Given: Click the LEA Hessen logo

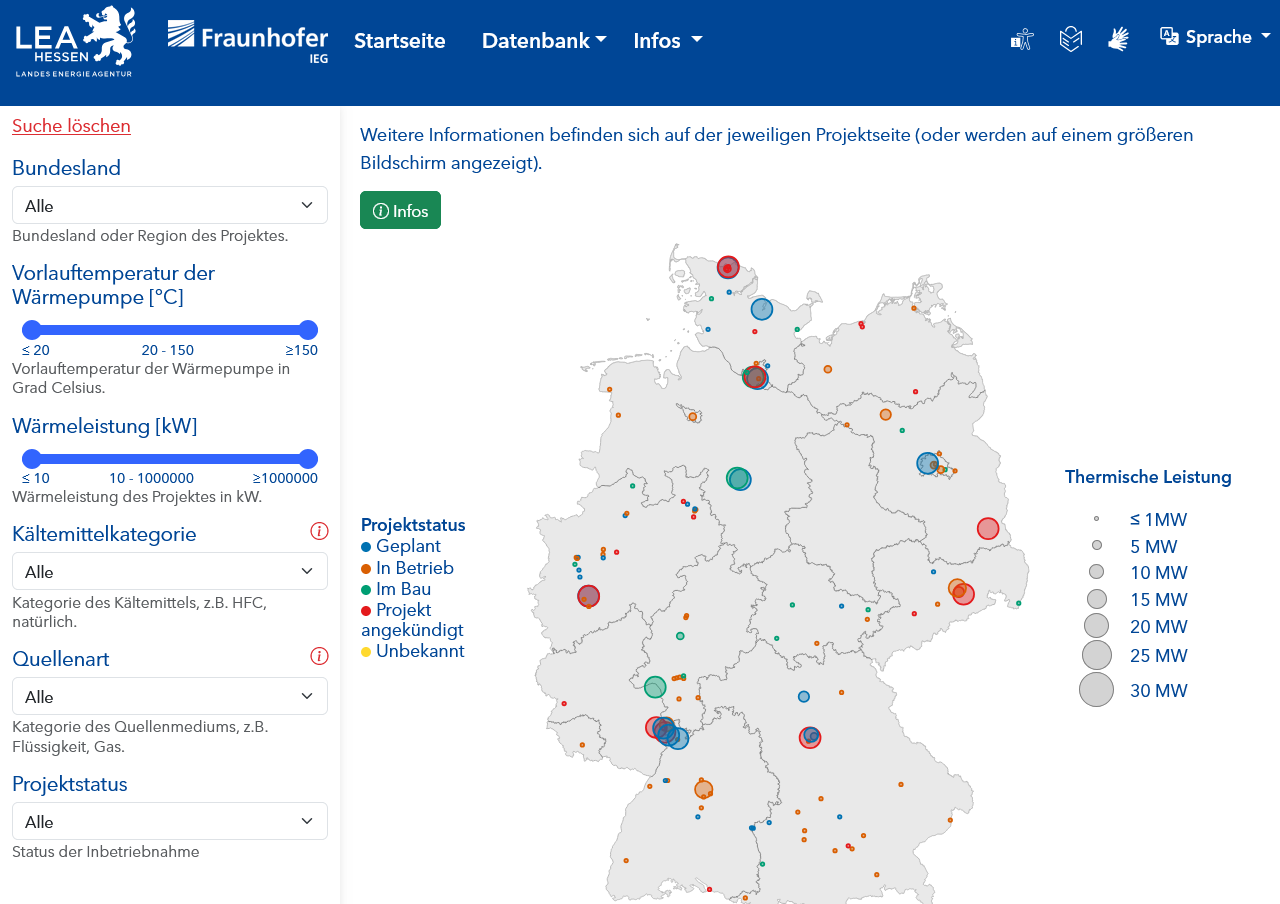Looking at the screenshot, I should 74,40.
